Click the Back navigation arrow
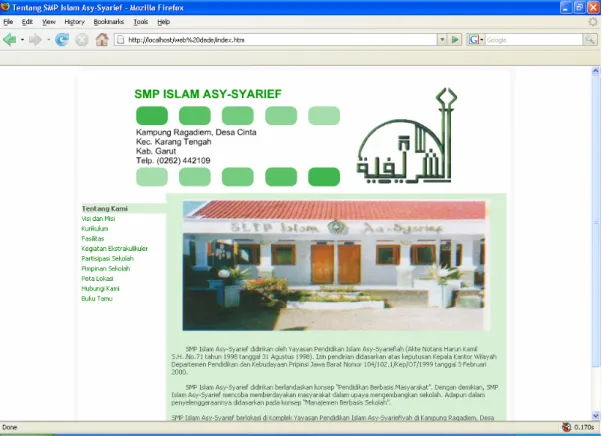The image size is (603, 436). click(x=10, y=40)
